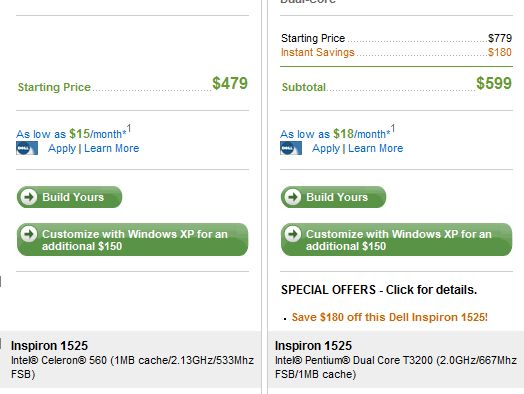
Task: Open Learn More for $18/month offer
Action: click(x=376, y=148)
